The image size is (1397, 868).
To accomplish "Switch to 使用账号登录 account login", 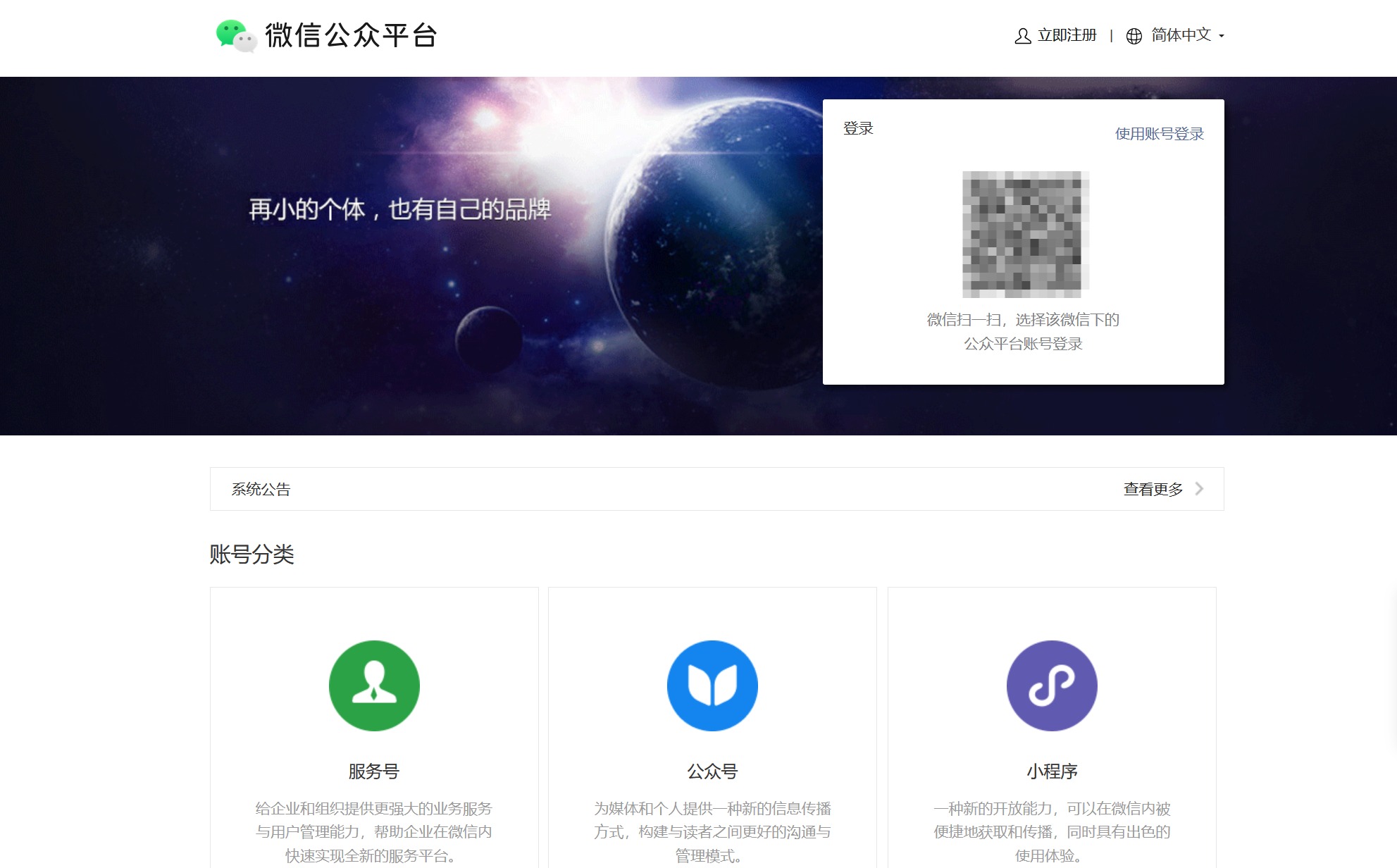I will [1159, 133].
